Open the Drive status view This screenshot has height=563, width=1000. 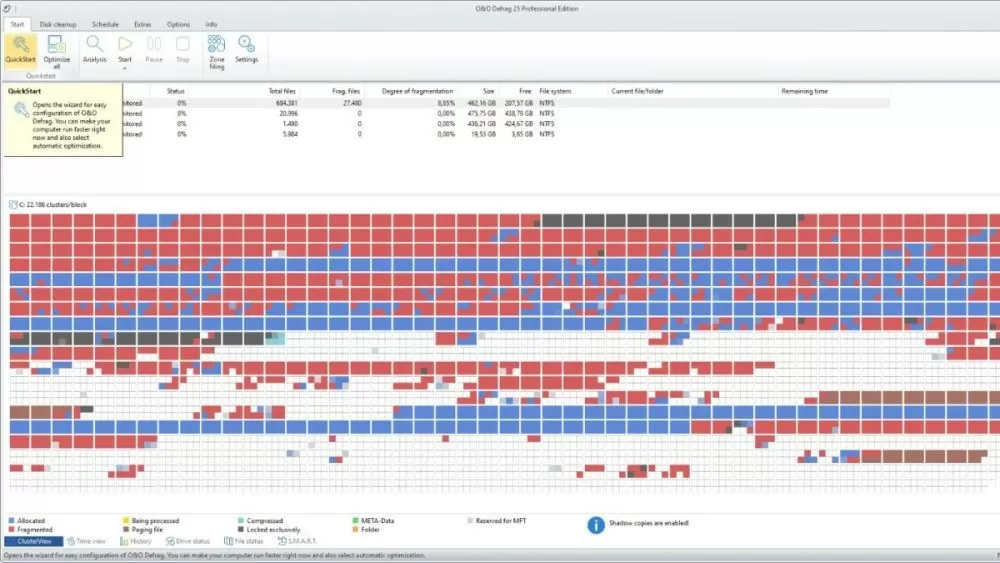pos(192,541)
